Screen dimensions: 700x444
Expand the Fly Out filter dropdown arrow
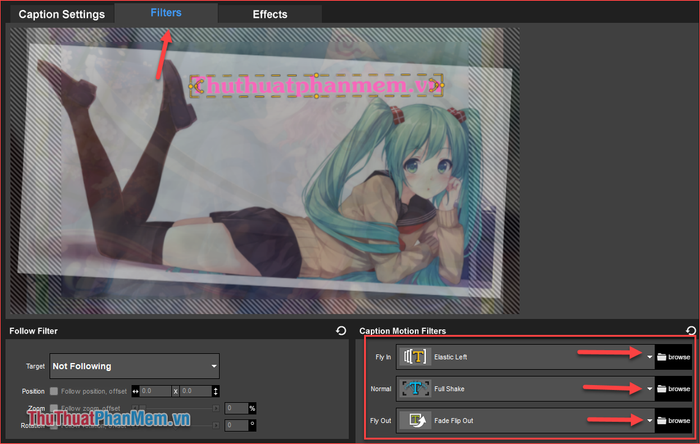[x=650, y=420]
